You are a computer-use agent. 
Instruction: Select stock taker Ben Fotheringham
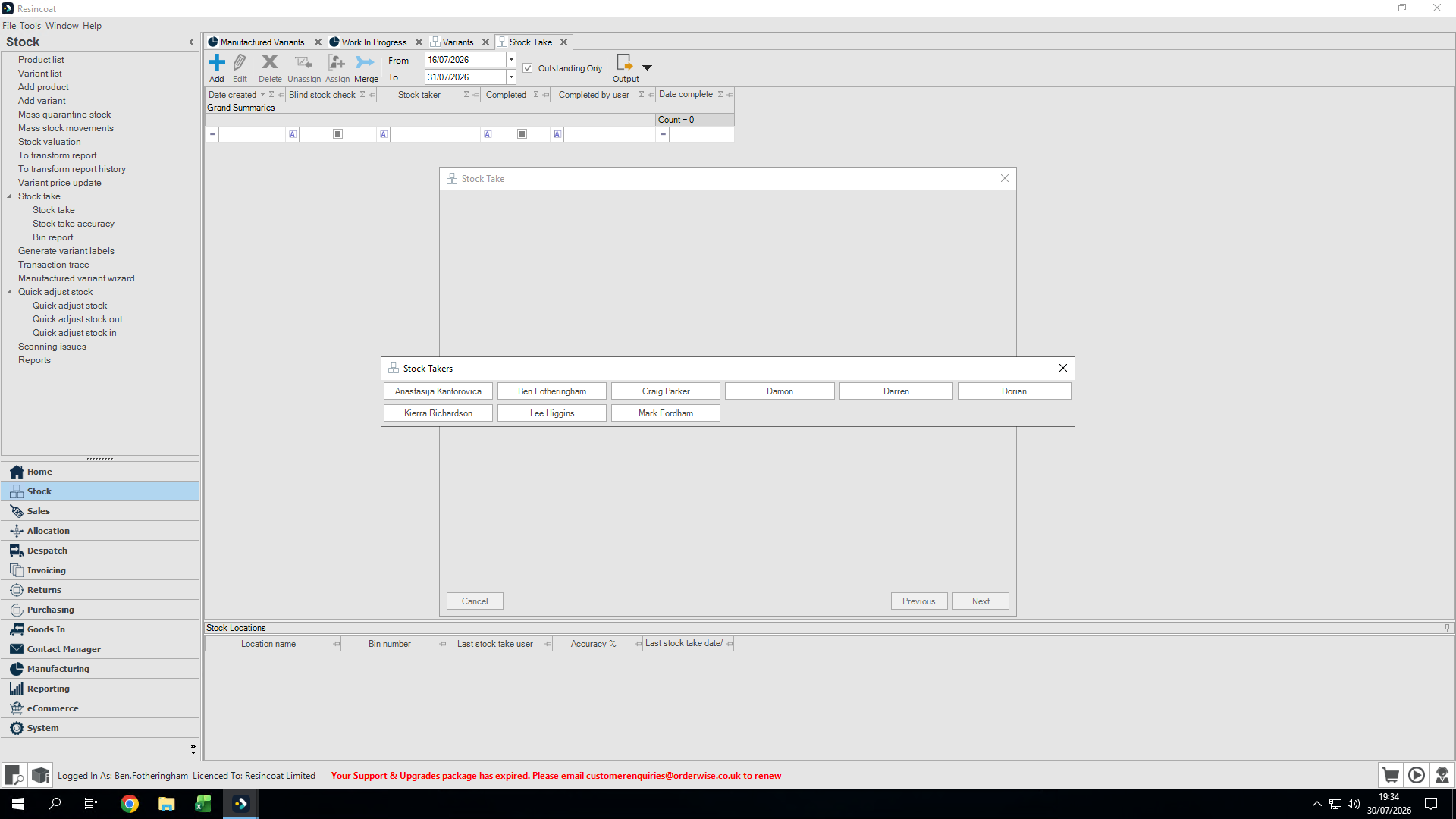[x=552, y=391]
